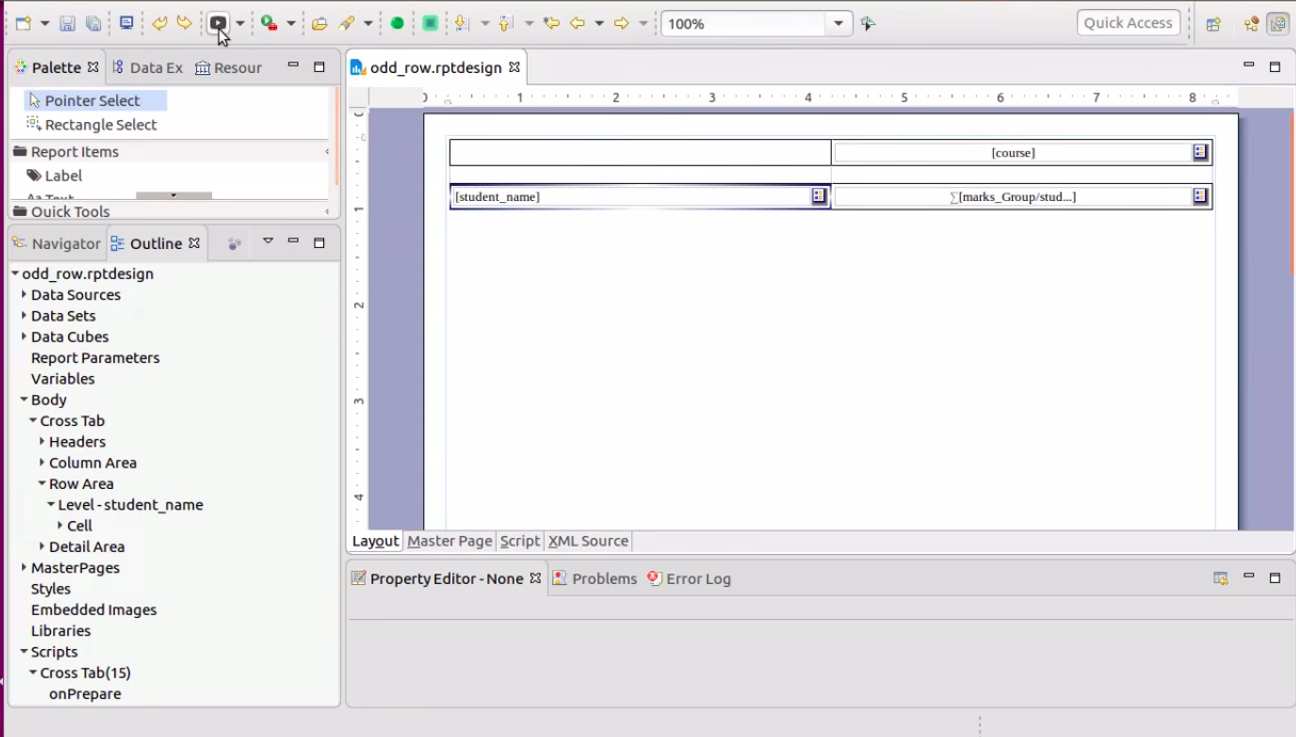Image resolution: width=1296 pixels, height=737 pixels.
Task: Click the Save icon in toolbar
Action: [67, 23]
